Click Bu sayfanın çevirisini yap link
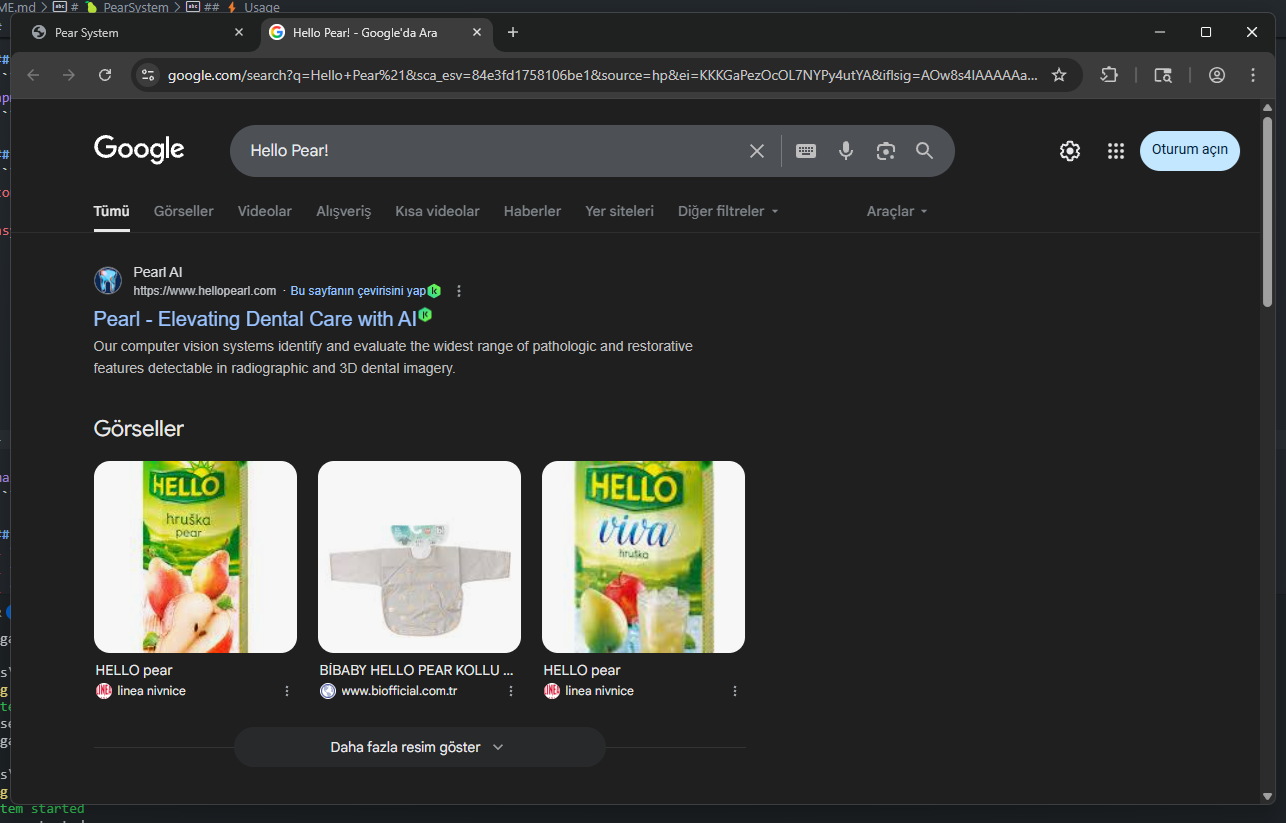The image size is (1286, 823). coord(358,291)
